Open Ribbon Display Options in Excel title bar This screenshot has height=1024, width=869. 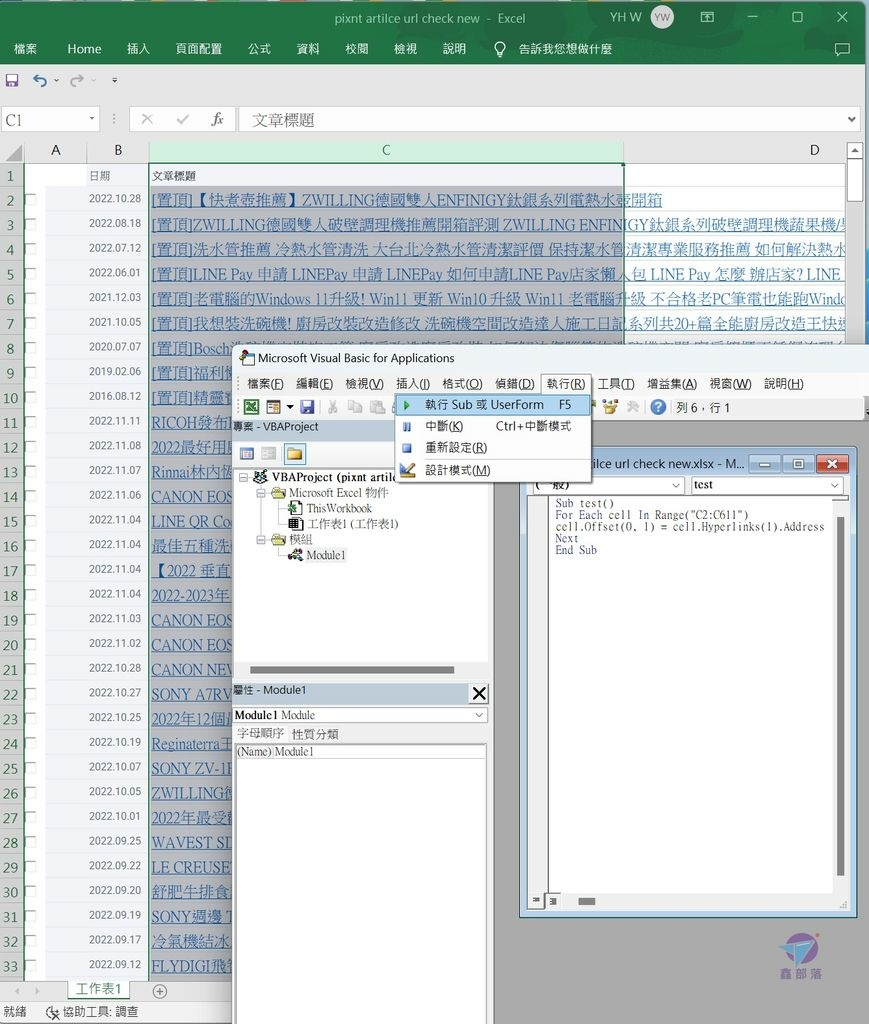pos(707,18)
